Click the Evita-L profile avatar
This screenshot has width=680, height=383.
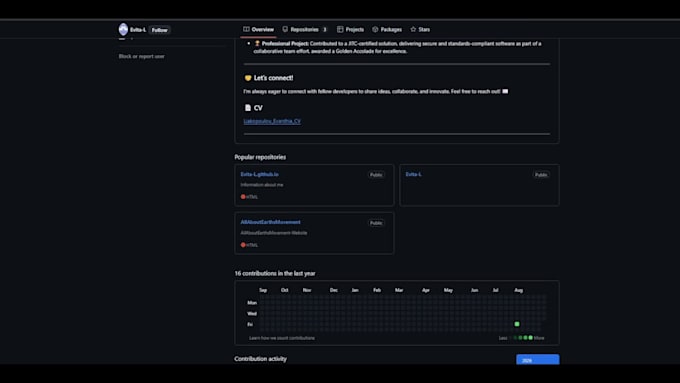[123, 29]
